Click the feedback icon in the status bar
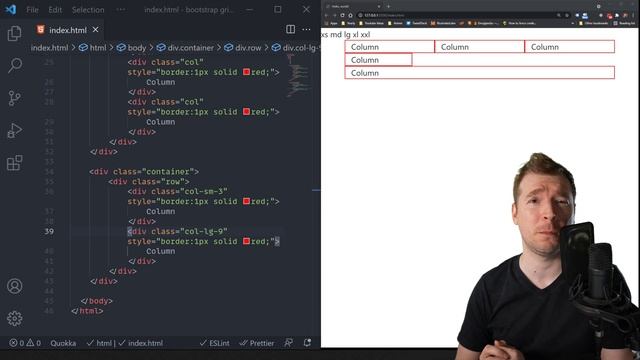Screen dimensions: 640x360 tap(289, 343)
